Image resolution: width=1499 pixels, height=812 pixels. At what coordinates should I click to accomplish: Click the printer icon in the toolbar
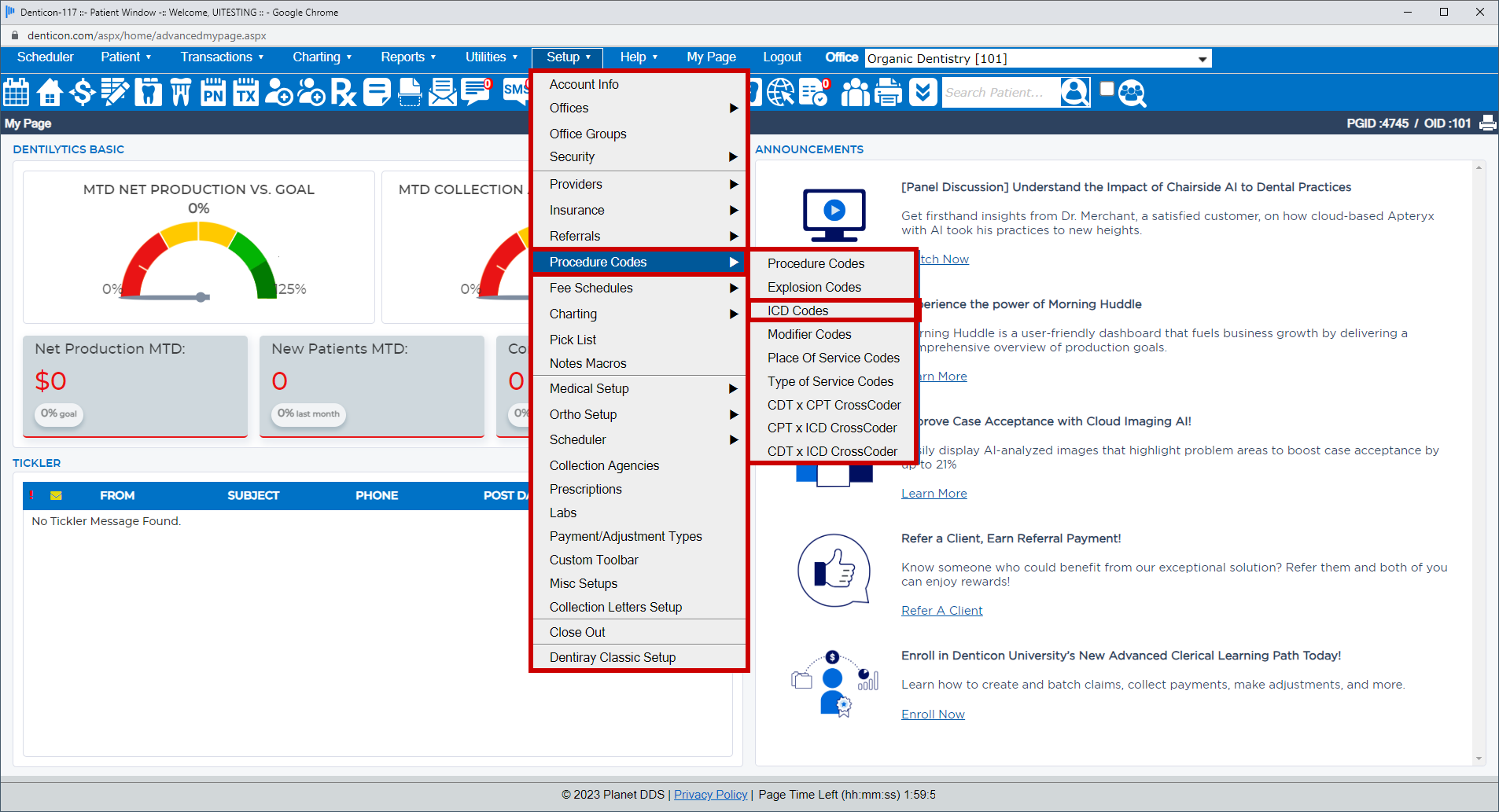click(888, 92)
